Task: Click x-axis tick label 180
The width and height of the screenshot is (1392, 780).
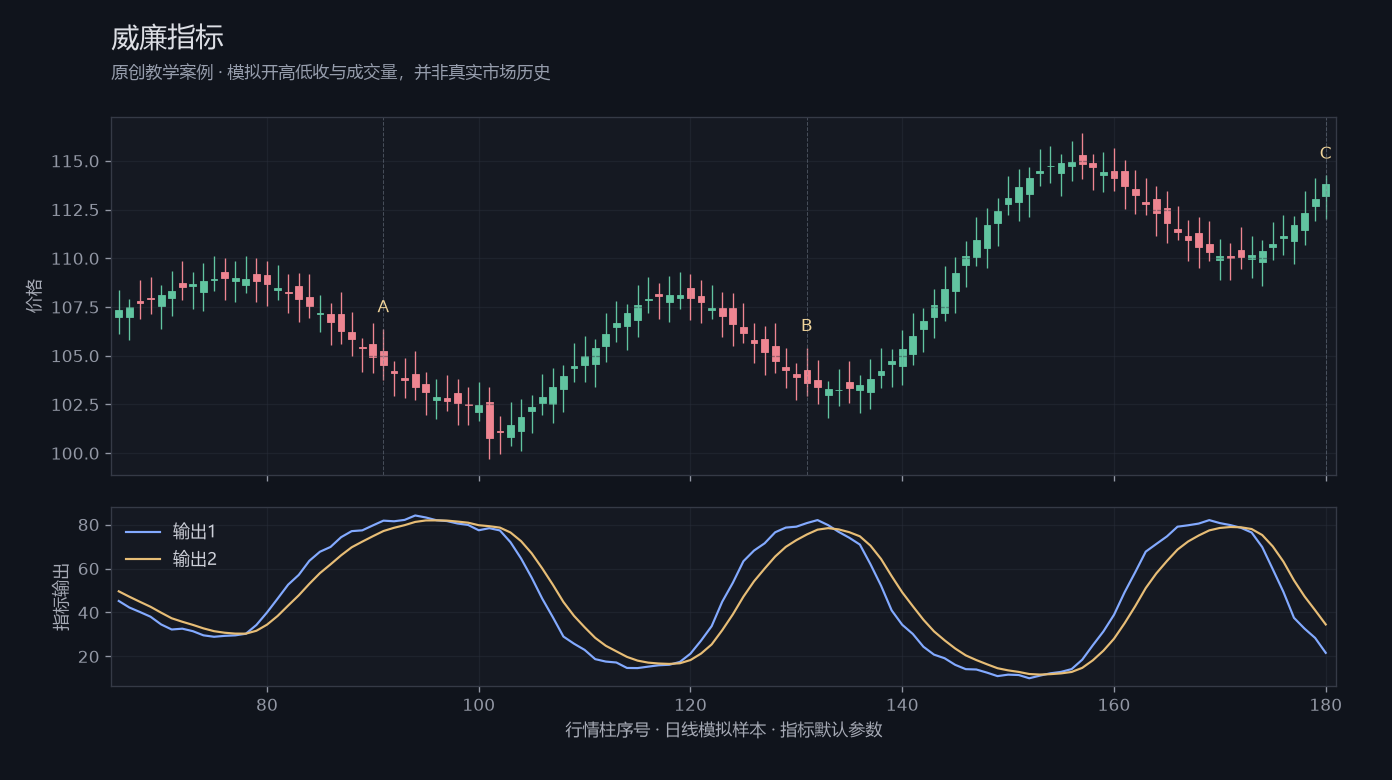Action: click(x=1326, y=704)
